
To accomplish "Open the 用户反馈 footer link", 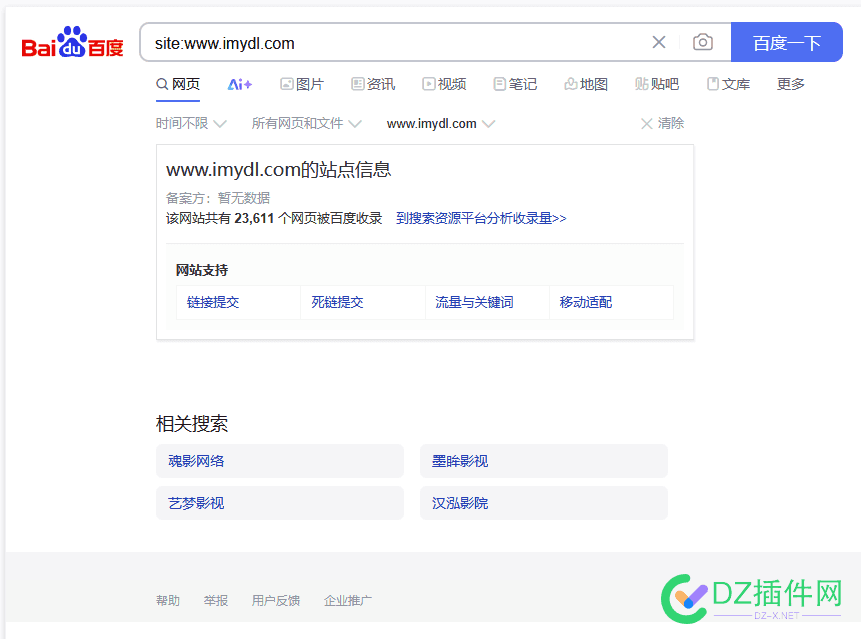I will tap(276, 601).
